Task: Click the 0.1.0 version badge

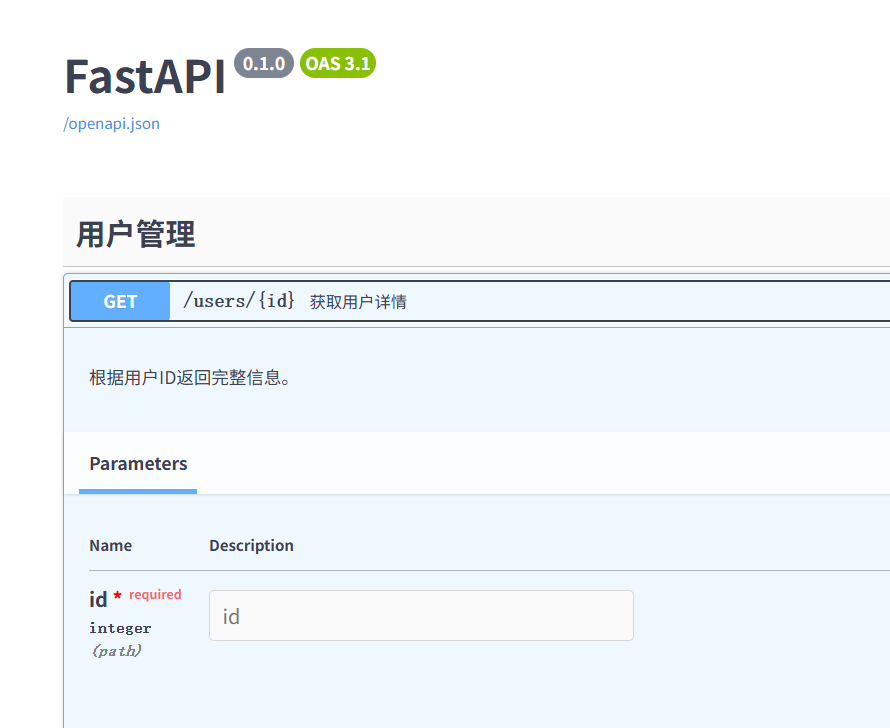Action: pos(264,63)
